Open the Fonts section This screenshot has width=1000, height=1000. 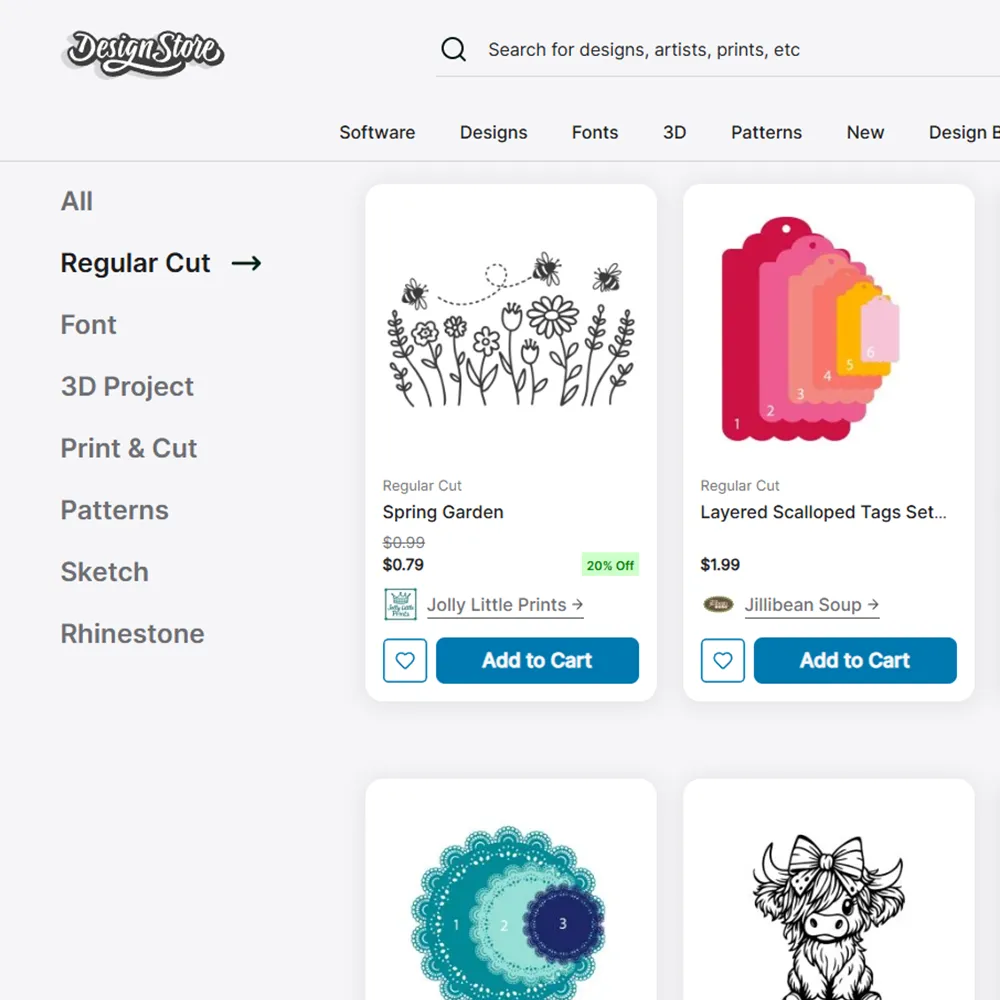coord(594,132)
